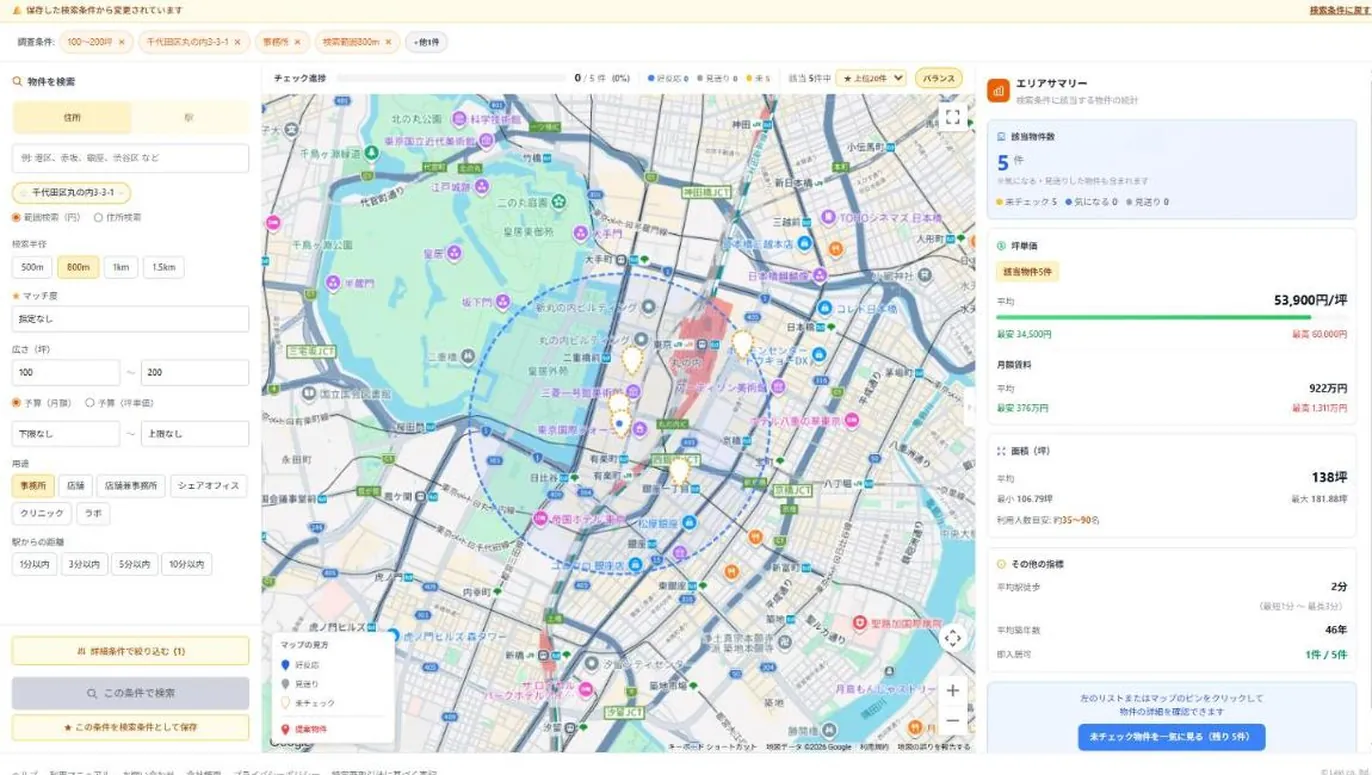Image resolution: width=1372 pixels, height=775 pixels.
Task: Toggle map fullscreen view icon
Action: pos(952,118)
